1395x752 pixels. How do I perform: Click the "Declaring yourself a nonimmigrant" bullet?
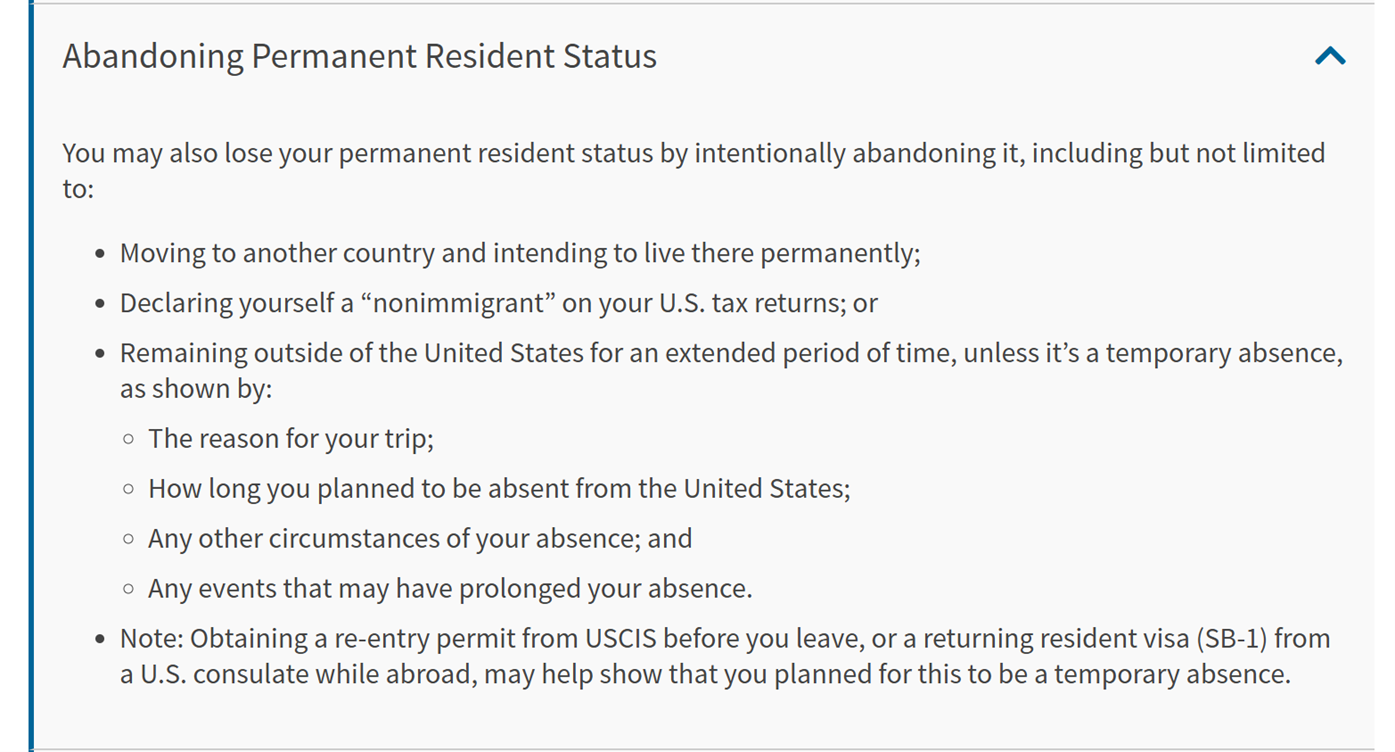click(x=498, y=303)
